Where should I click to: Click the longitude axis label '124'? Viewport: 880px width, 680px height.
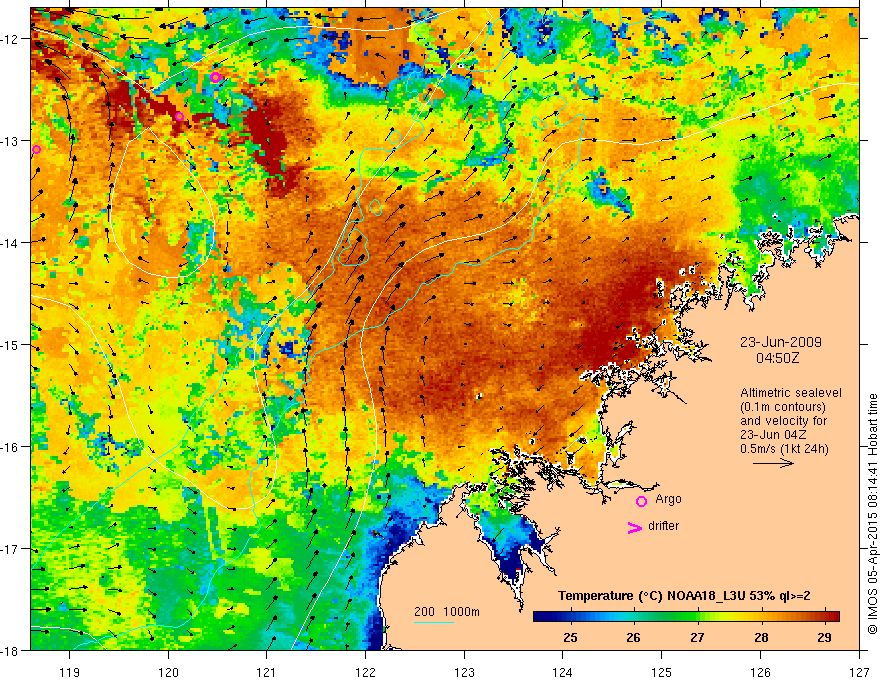tap(563, 672)
